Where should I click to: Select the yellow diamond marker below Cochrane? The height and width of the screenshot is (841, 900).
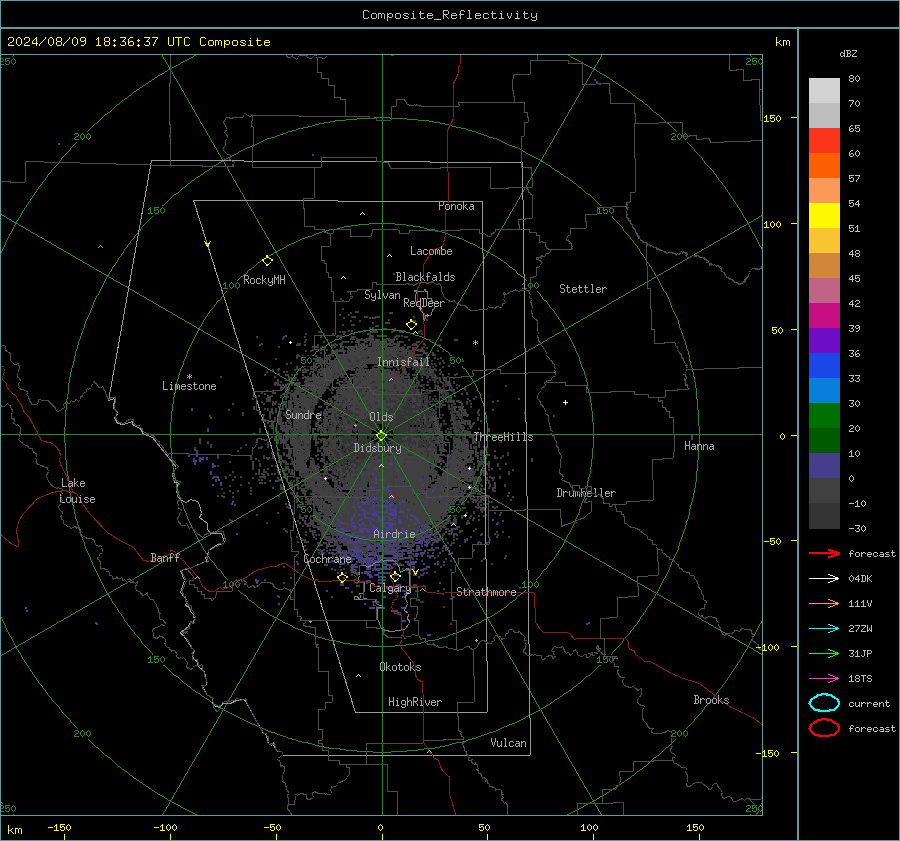[x=343, y=577]
